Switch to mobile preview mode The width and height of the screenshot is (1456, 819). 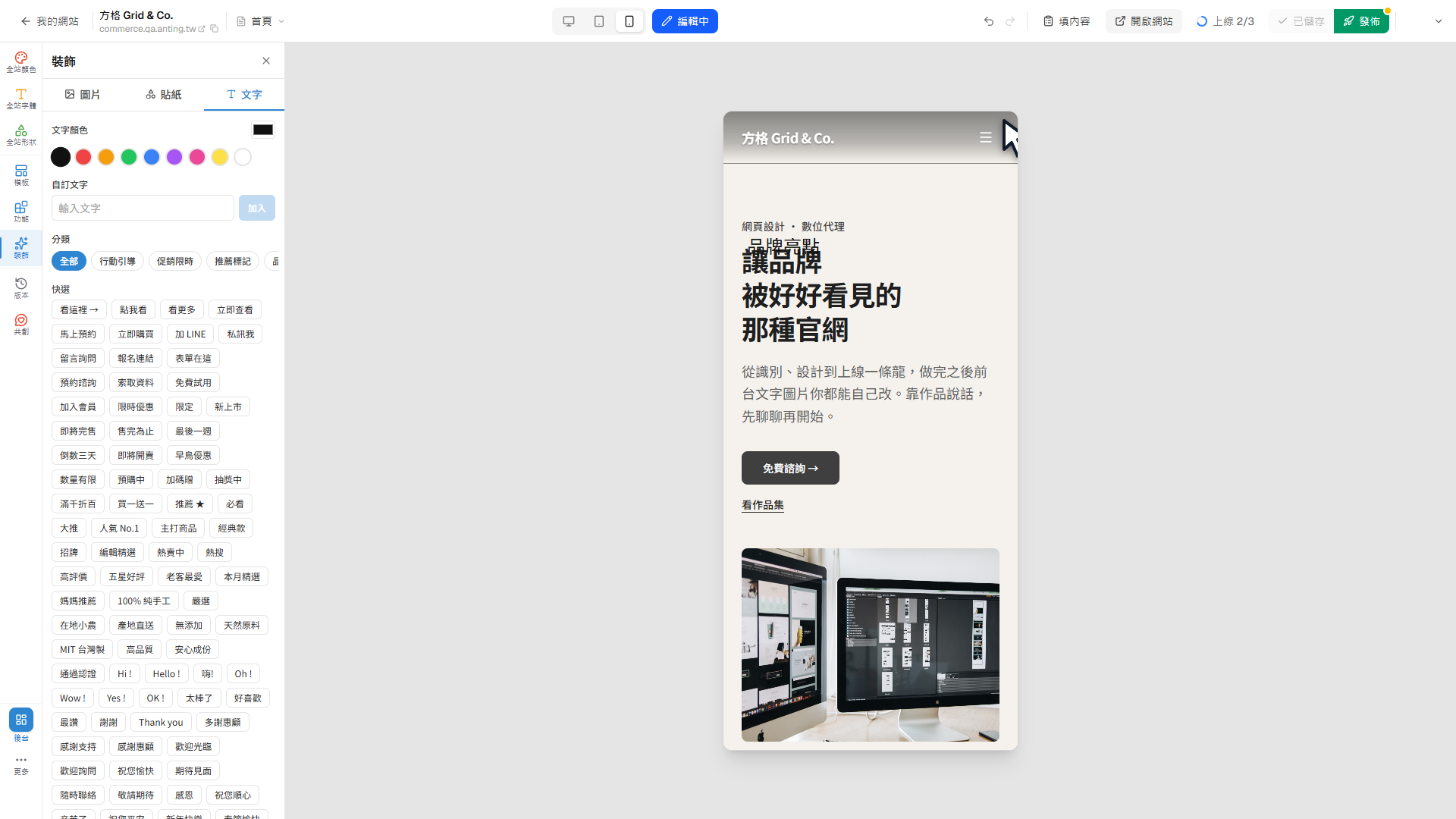click(629, 21)
